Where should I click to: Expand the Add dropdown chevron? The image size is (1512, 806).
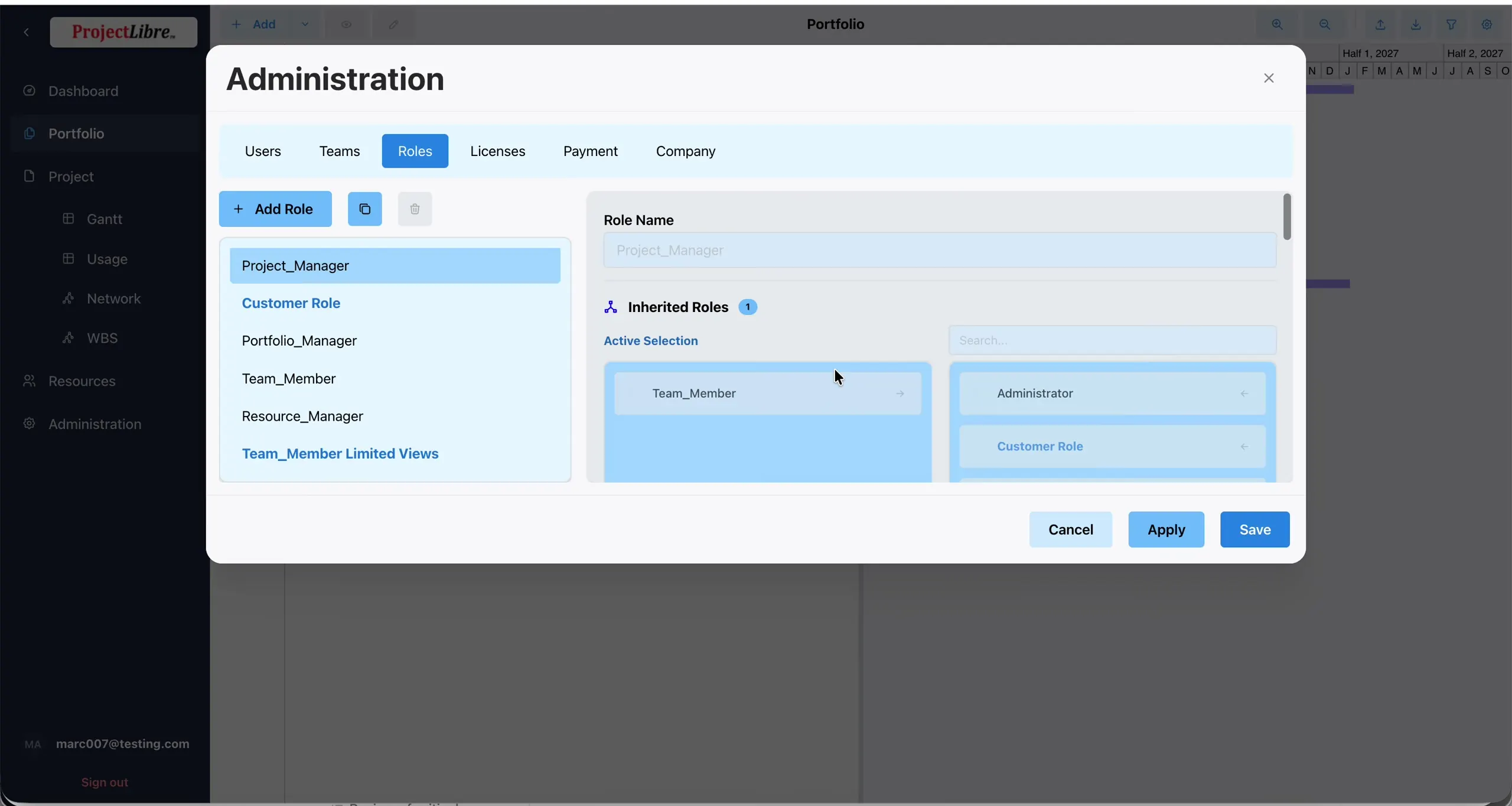pos(305,24)
